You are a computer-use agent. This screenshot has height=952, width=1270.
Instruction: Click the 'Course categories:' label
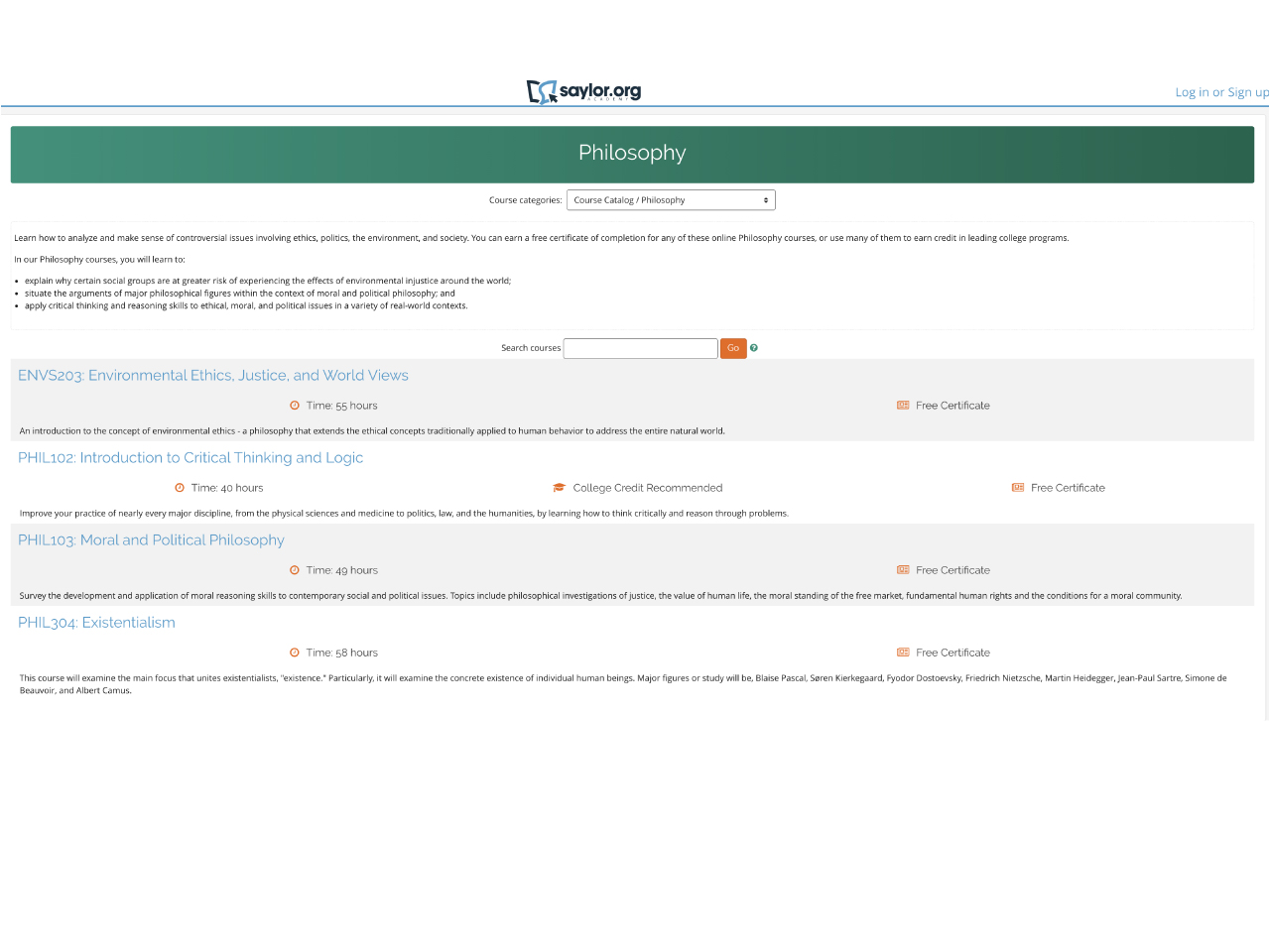coord(525,200)
